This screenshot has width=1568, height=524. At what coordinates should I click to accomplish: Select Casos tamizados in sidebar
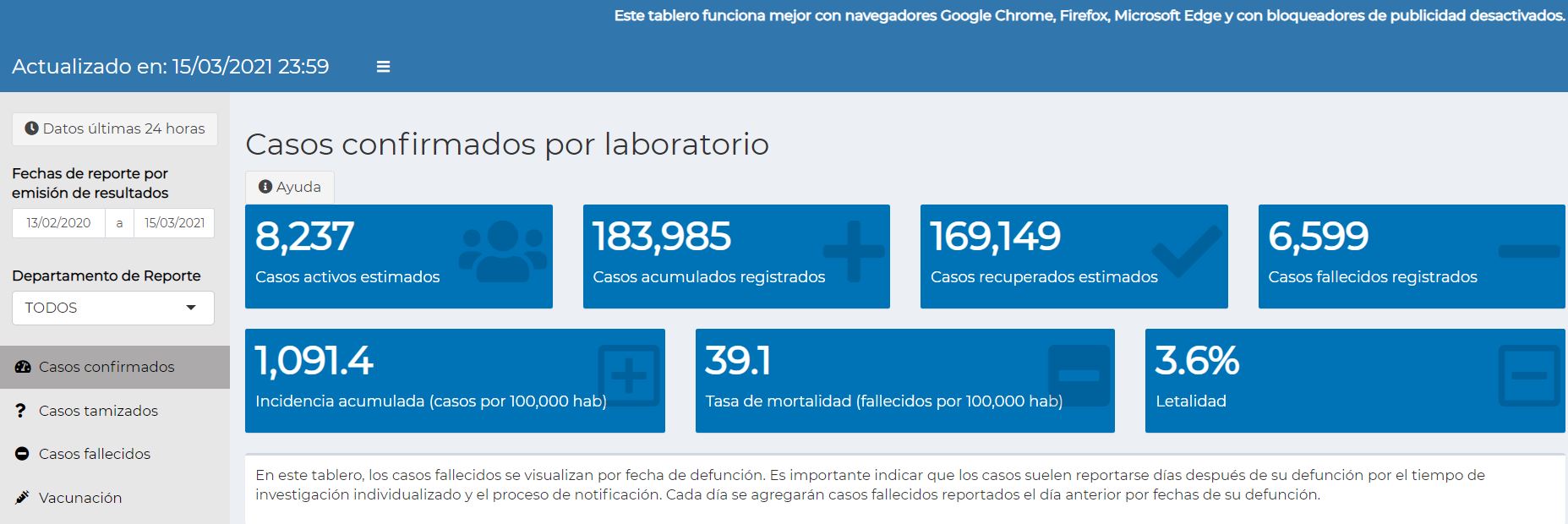pos(115,411)
